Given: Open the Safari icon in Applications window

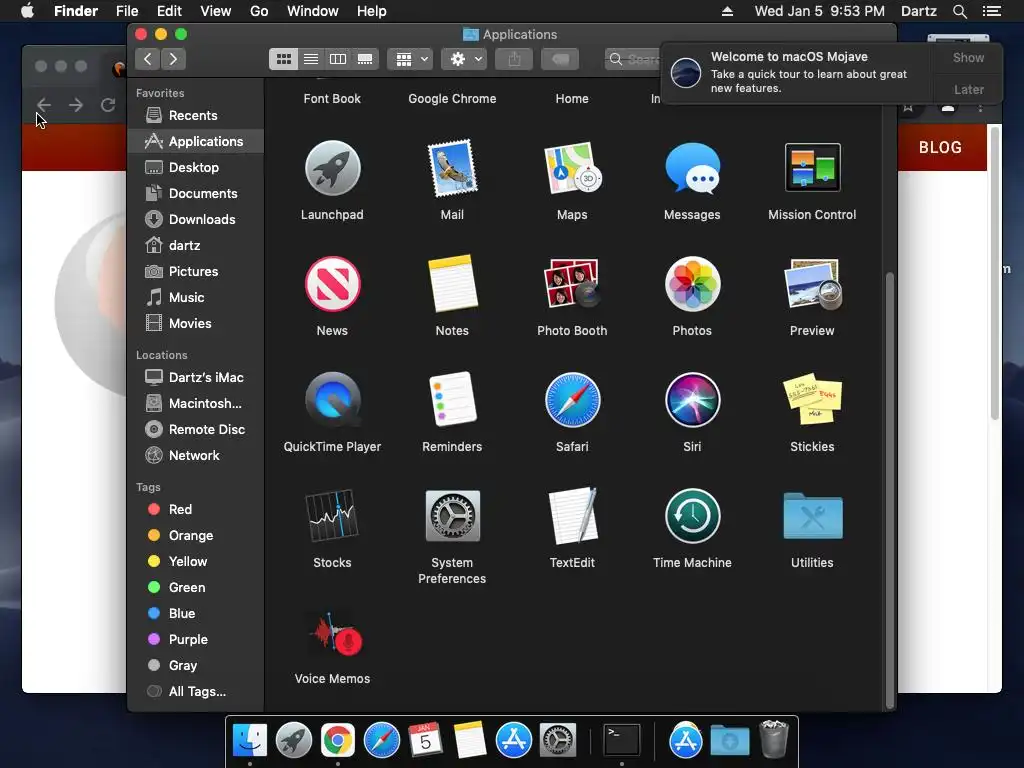Looking at the screenshot, I should point(572,400).
